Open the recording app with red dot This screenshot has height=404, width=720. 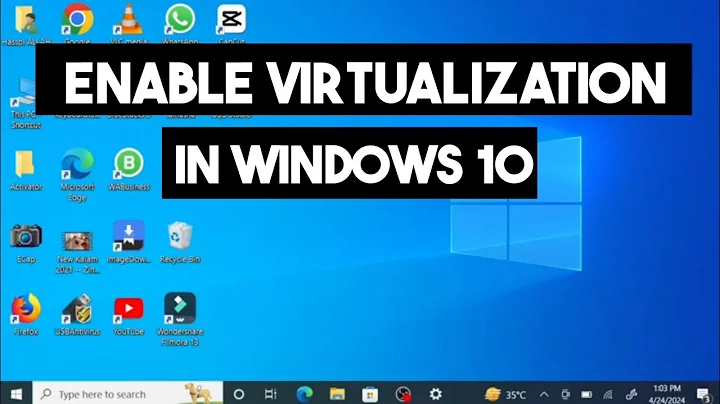click(x=403, y=394)
